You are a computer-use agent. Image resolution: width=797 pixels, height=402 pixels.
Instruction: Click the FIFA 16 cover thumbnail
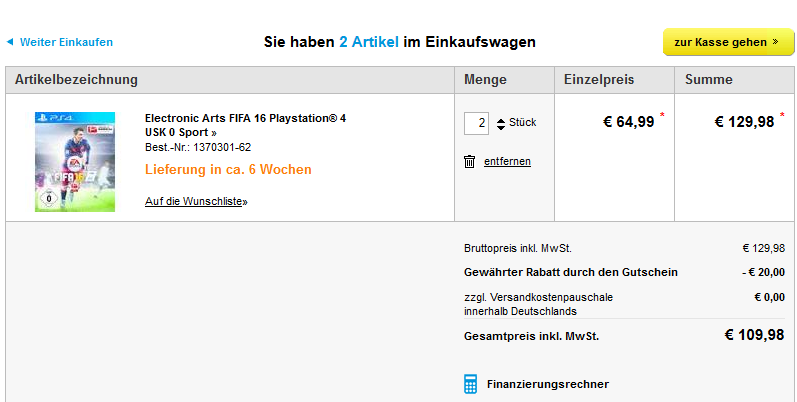pos(75,162)
